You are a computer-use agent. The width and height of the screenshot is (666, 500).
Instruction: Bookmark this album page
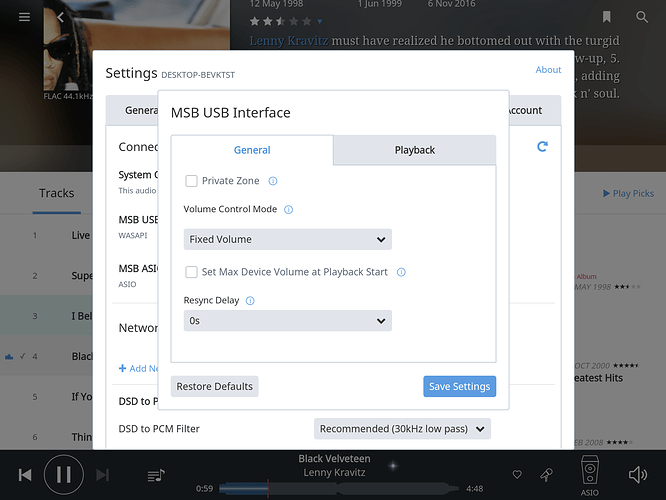[x=606, y=17]
